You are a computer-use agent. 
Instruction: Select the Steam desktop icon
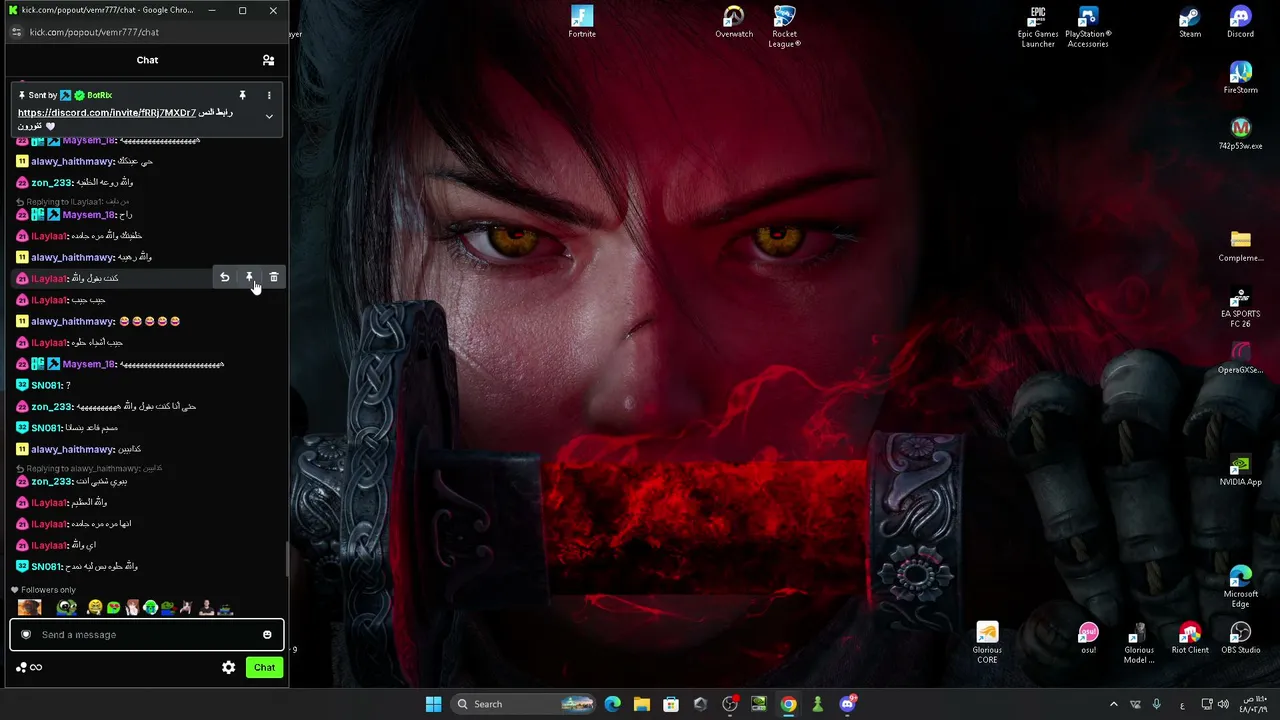click(x=1190, y=22)
